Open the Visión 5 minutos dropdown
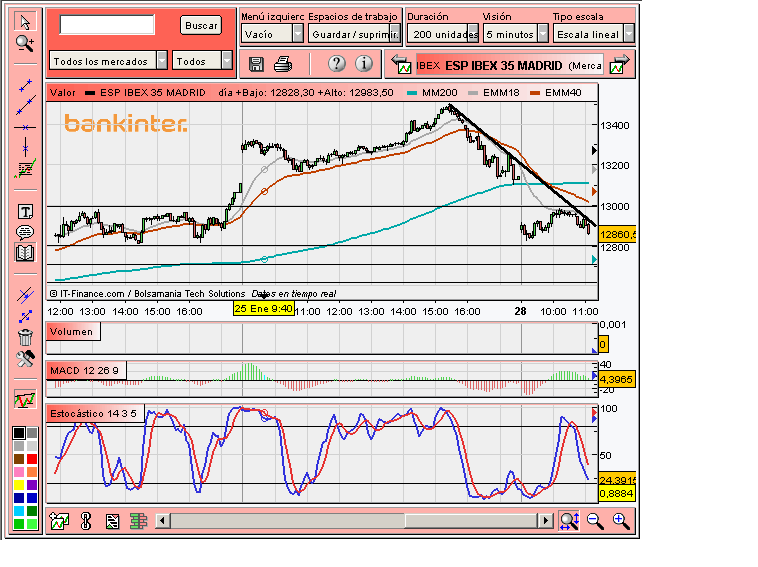This screenshot has height=567, width=758. (543, 34)
